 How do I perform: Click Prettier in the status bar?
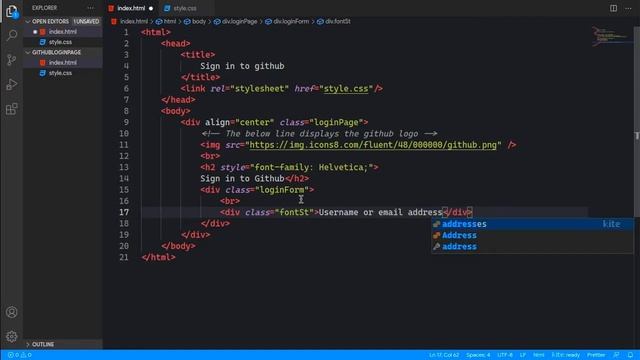[x=596, y=355]
